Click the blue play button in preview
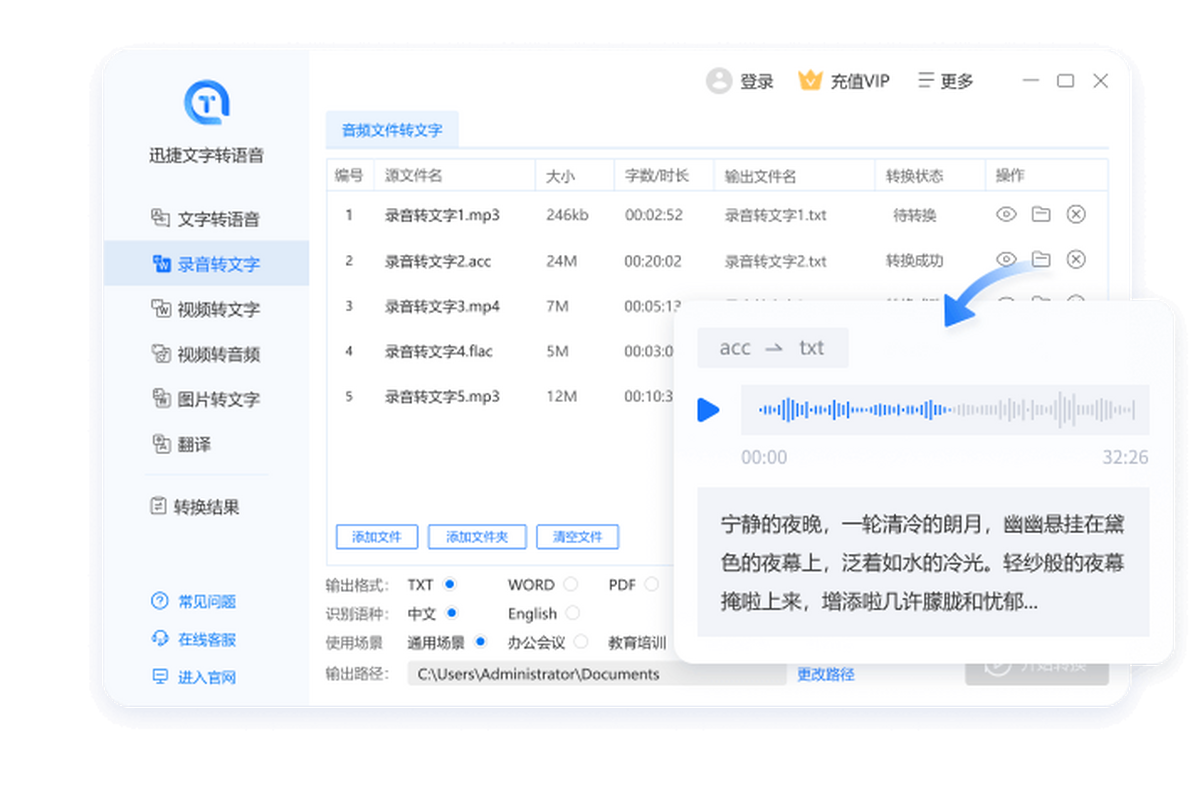1200x788 pixels. (x=708, y=410)
